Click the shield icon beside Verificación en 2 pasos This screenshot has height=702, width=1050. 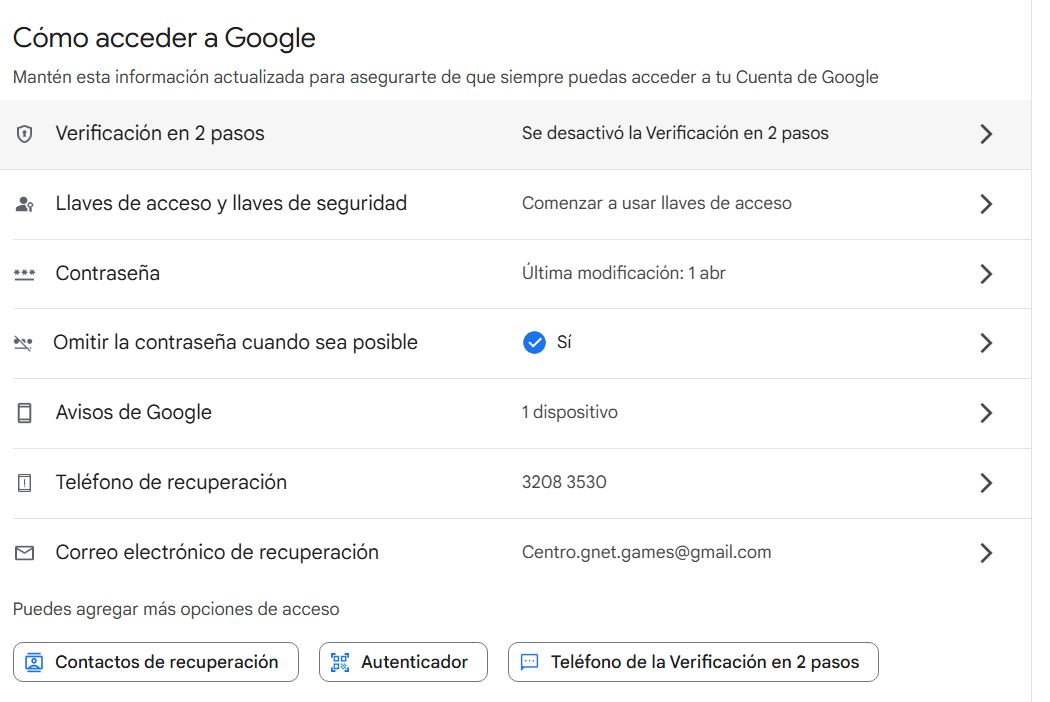coord(25,134)
